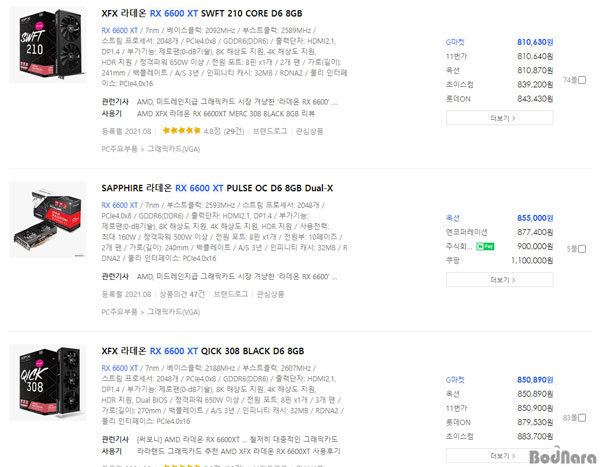The image size is (600, 467).
Task: Open XFX RX 6600 XT SWFT 210 title
Action: tap(202, 13)
